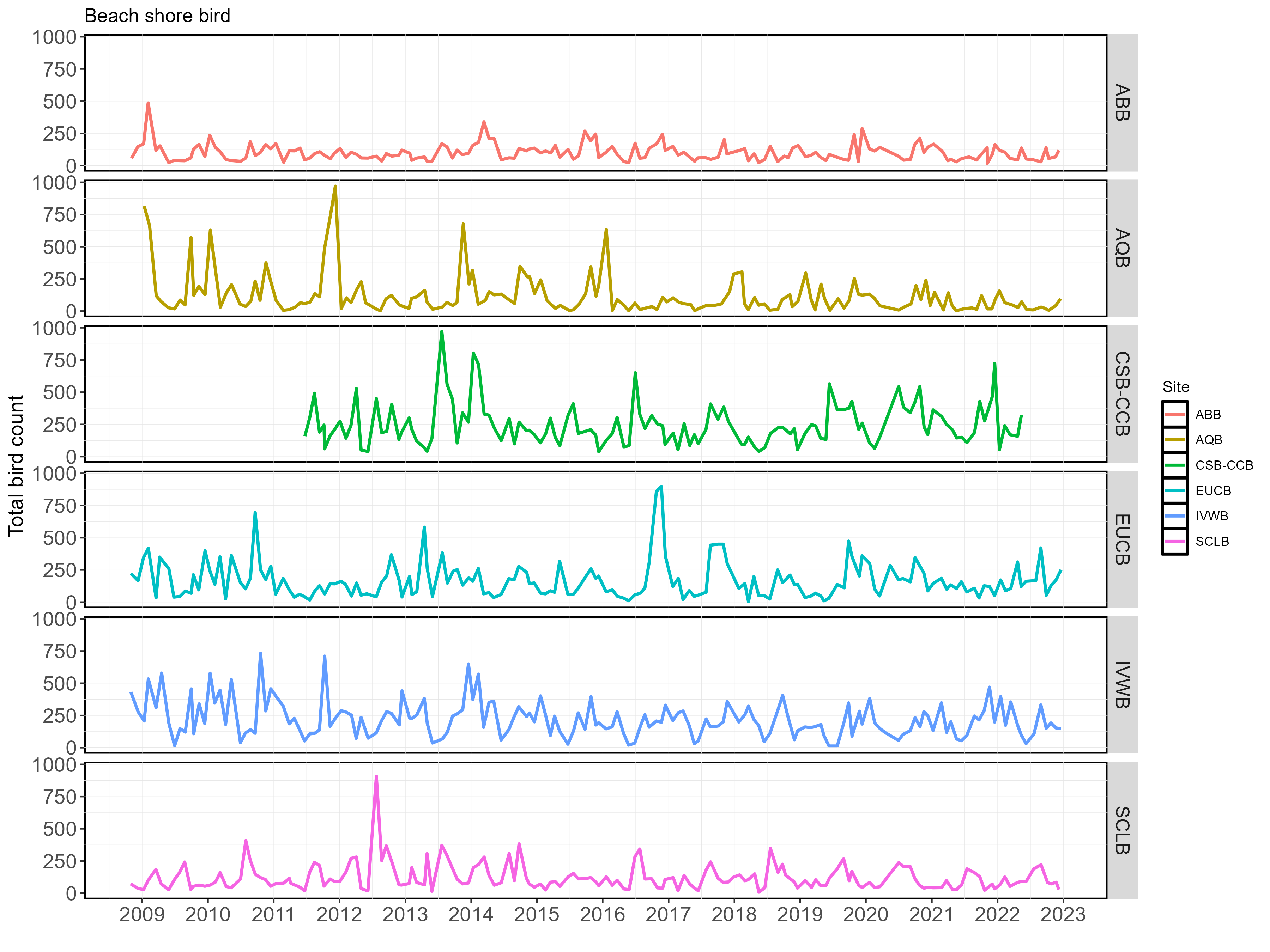
Task: Click the 2017 x-axis tick label
Action: pos(668,915)
